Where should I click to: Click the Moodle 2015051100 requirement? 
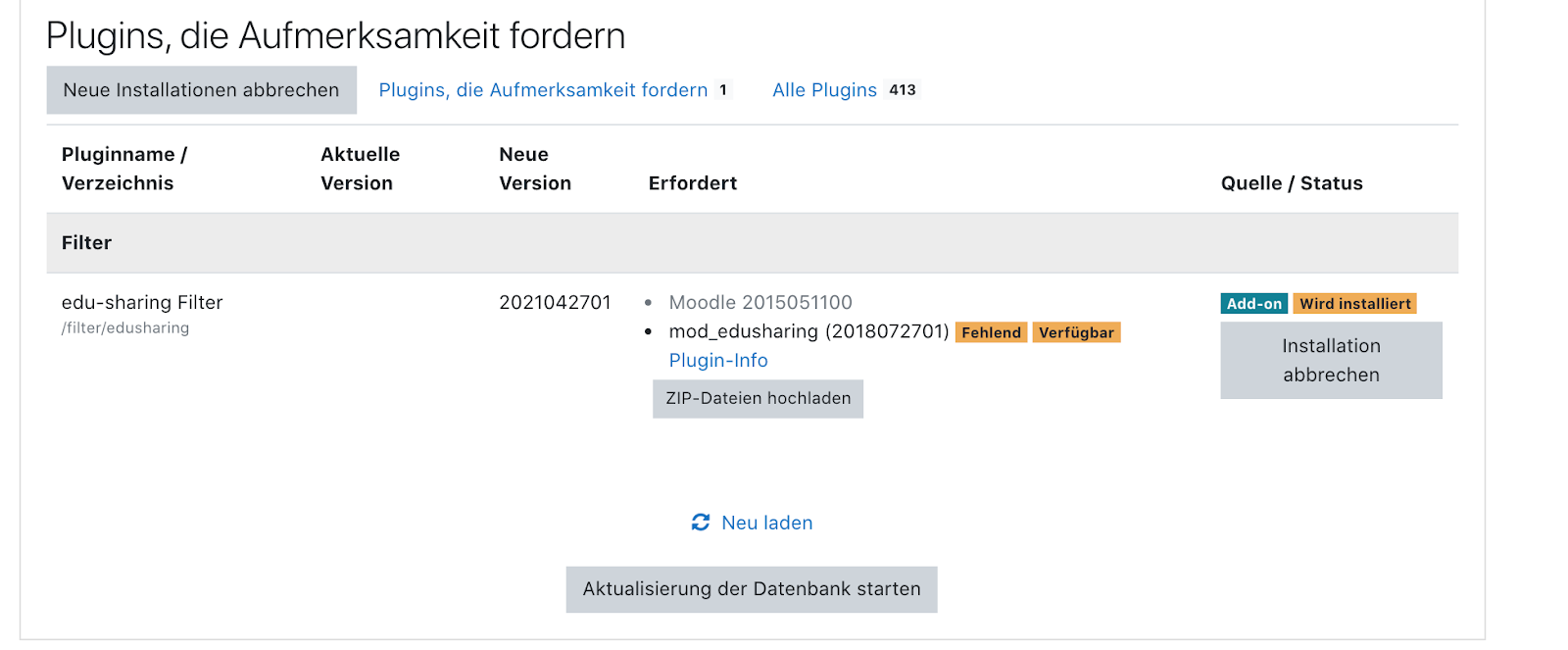click(x=760, y=302)
